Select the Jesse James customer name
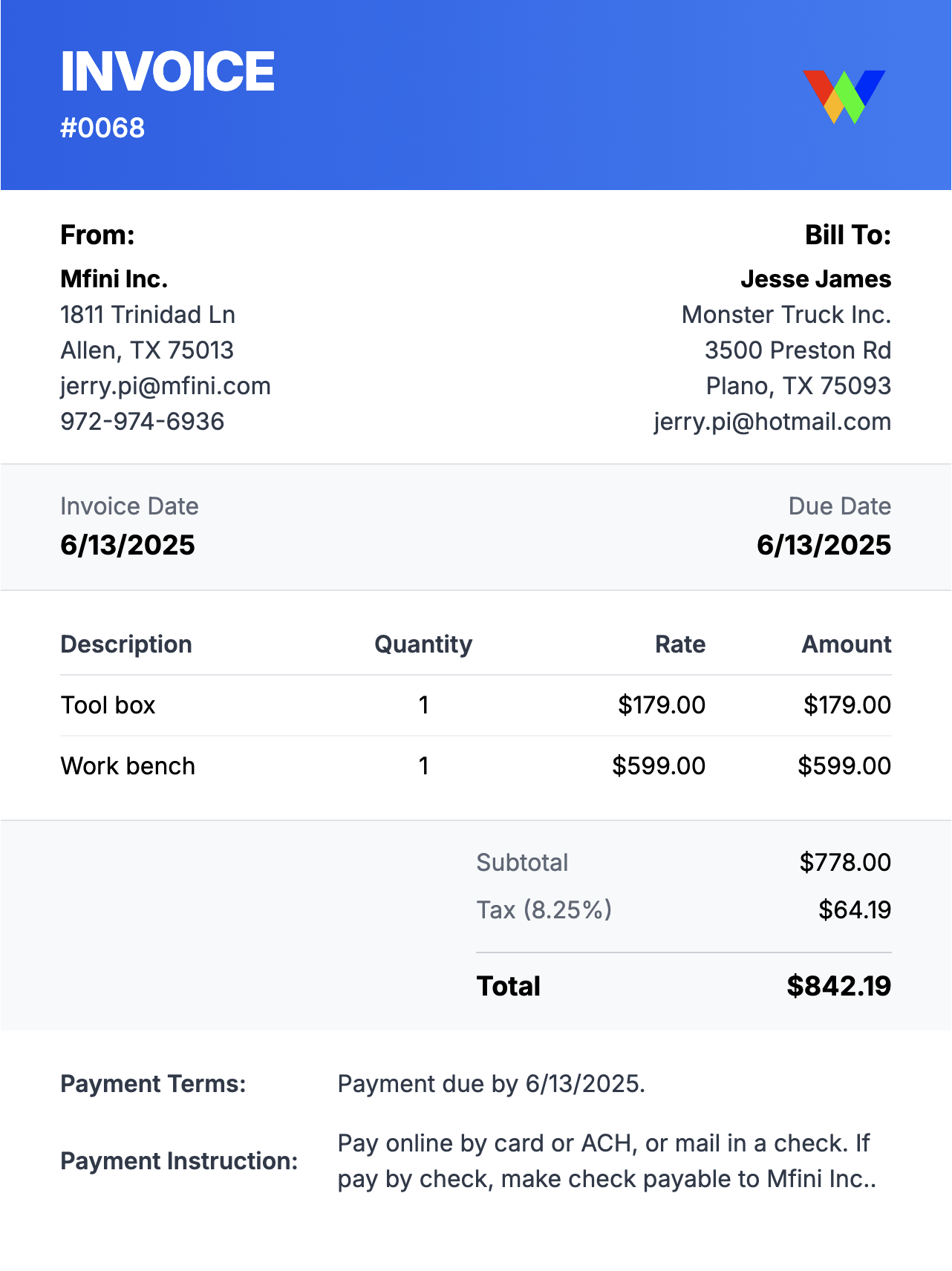 815,279
